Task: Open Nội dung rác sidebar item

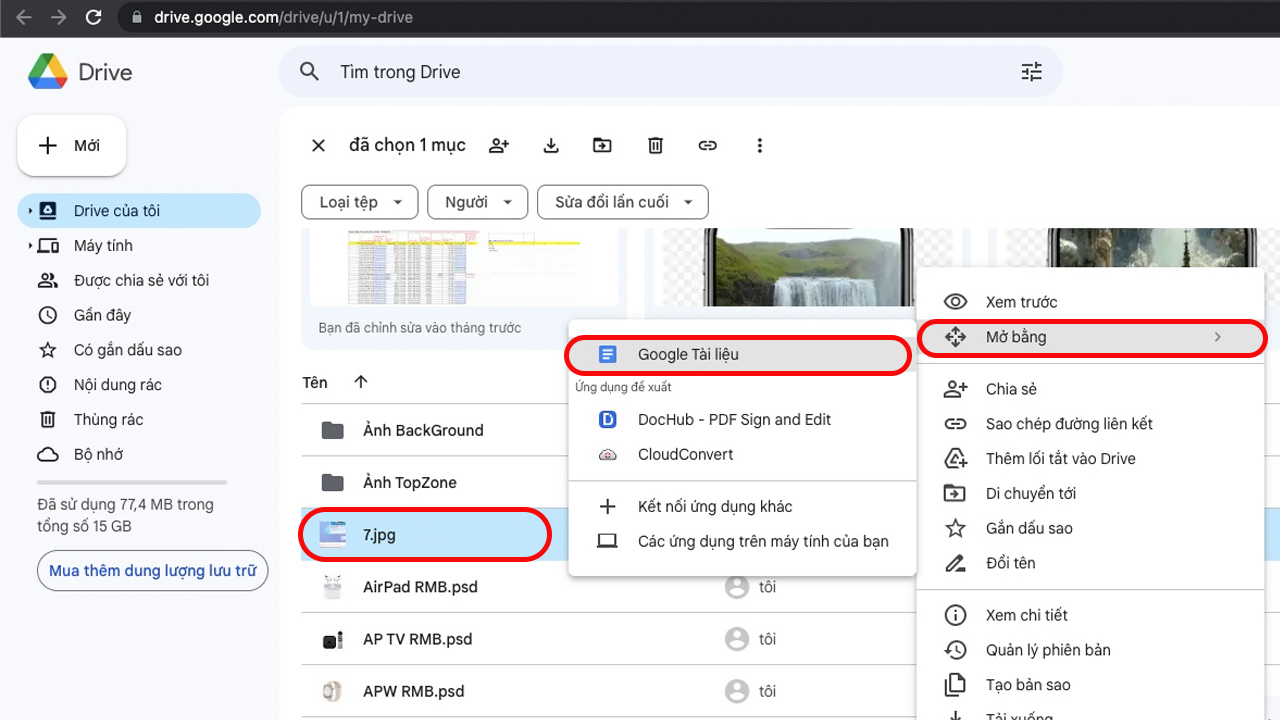Action: tap(139, 385)
